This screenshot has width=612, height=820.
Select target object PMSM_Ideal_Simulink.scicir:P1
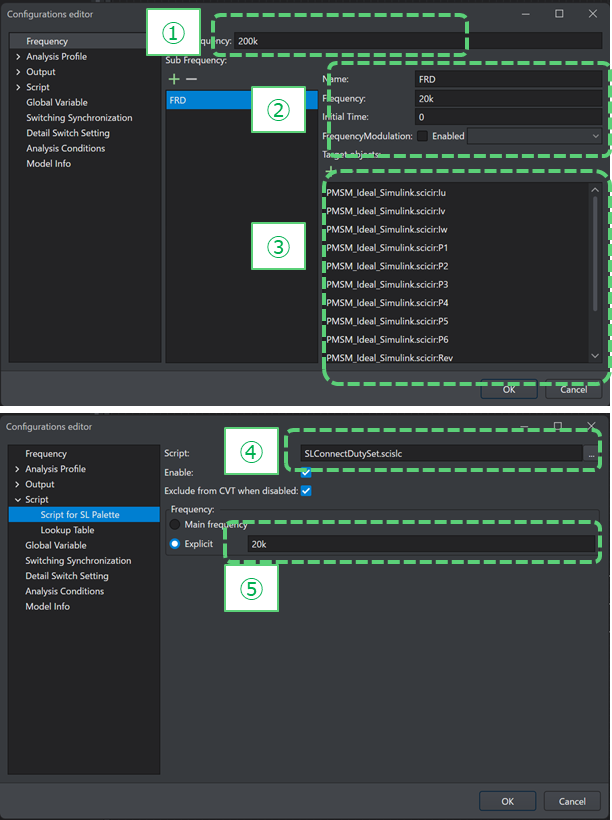click(x=387, y=248)
